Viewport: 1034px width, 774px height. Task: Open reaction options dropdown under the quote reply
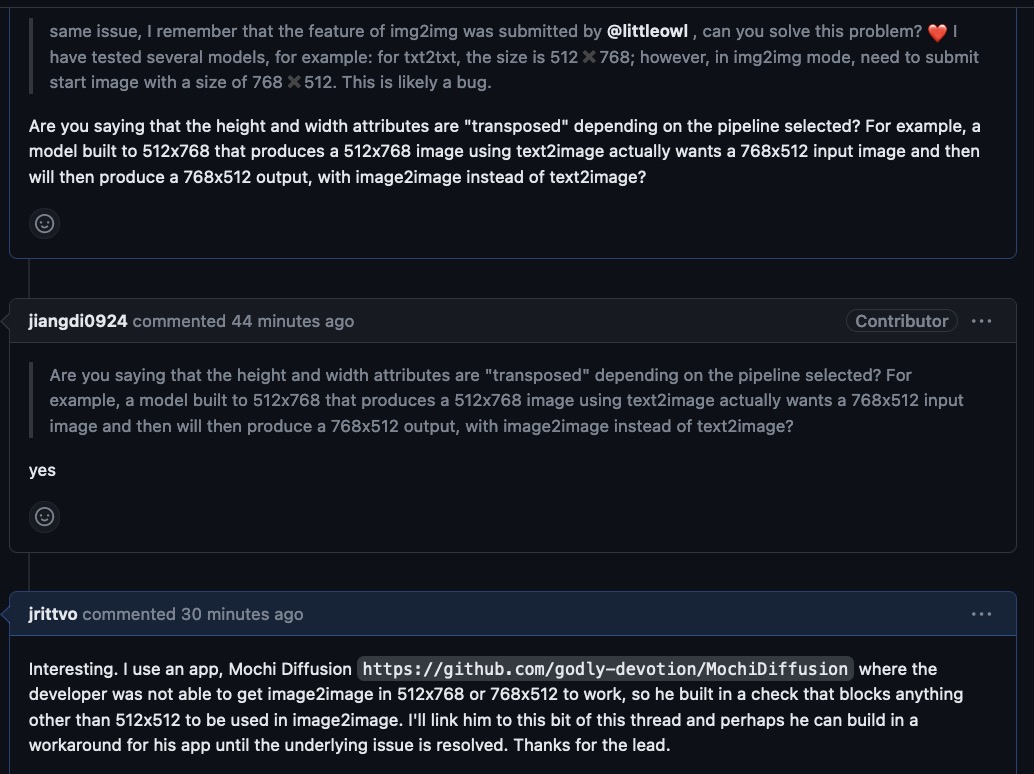point(44,517)
